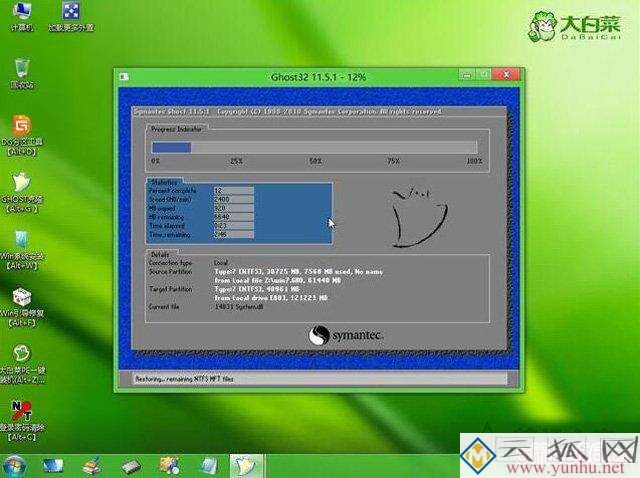
Task: Open the blue notepad icon on the taskbar
Action: click(x=209, y=467)
